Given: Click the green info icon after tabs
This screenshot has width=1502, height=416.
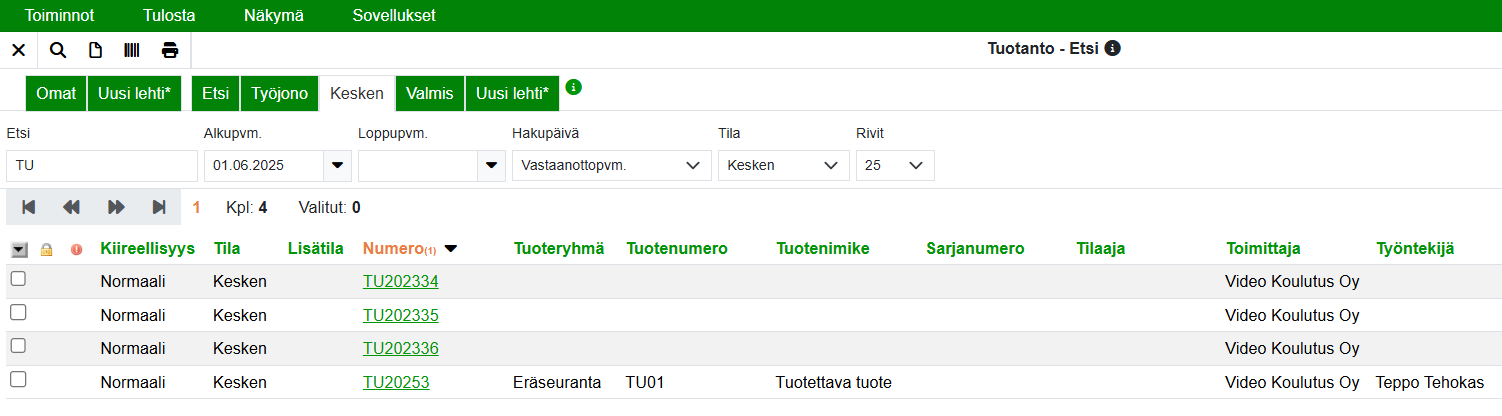Looking at the screenshot, I should (x=573, y=87).
